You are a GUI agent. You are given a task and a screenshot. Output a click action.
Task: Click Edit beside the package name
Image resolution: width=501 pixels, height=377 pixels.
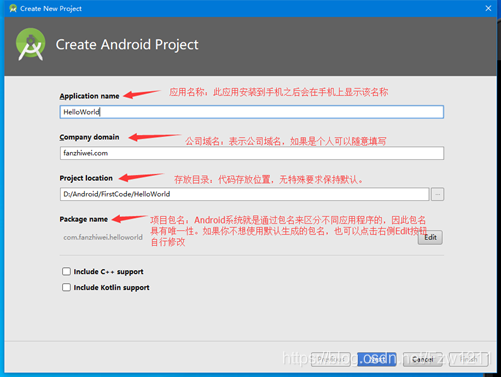point(430,237)
